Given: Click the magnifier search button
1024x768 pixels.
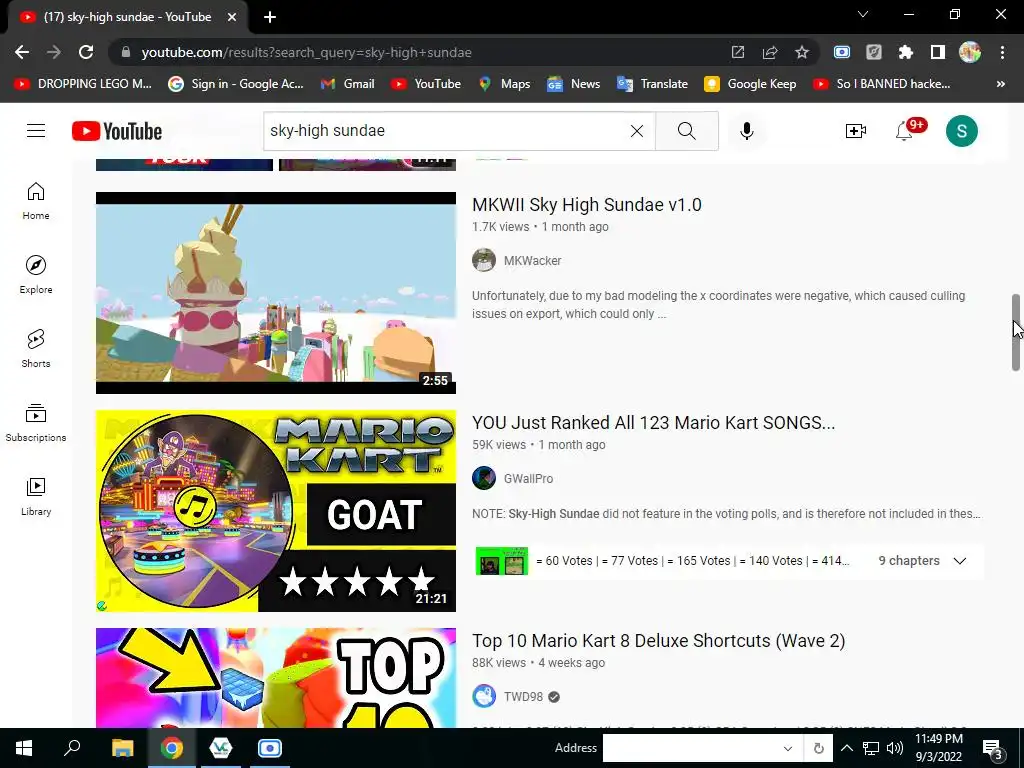Looking at the screenshot, I should tap(686, 131).
